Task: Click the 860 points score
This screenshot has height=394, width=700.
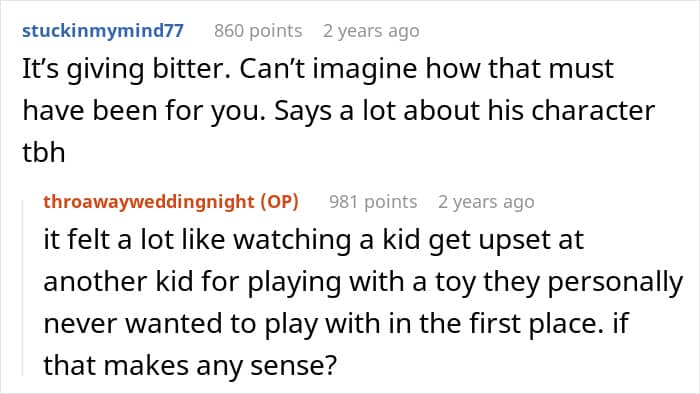Action: (258, 31)
